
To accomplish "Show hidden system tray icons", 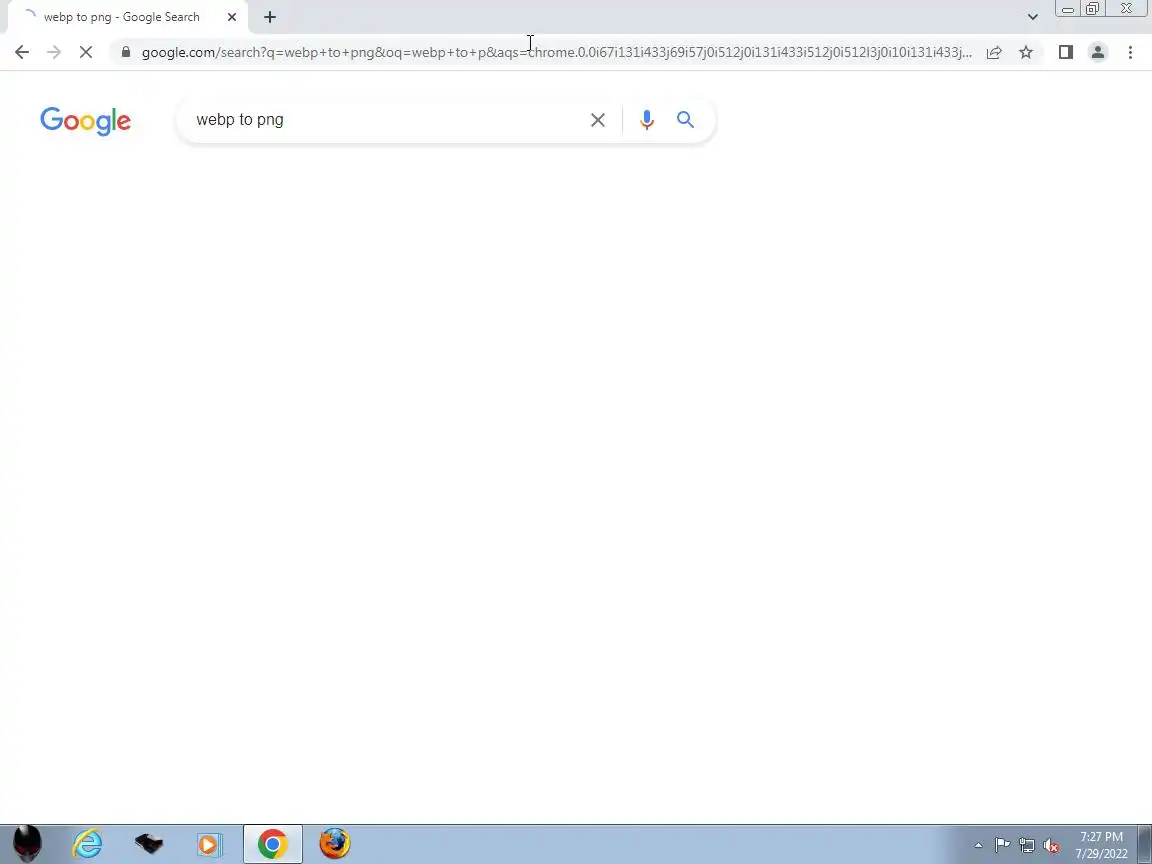I will 978,846.
